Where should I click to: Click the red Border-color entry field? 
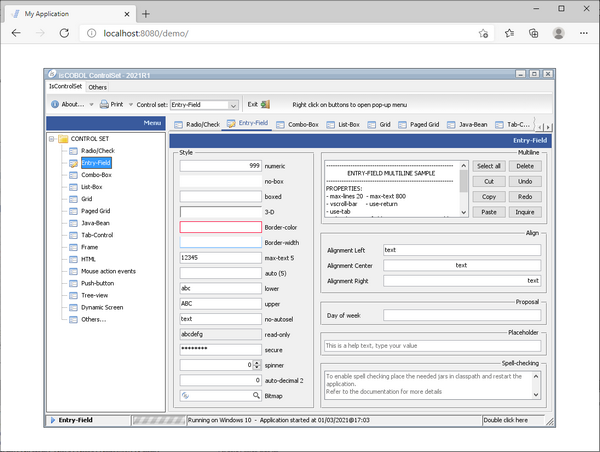221,227
